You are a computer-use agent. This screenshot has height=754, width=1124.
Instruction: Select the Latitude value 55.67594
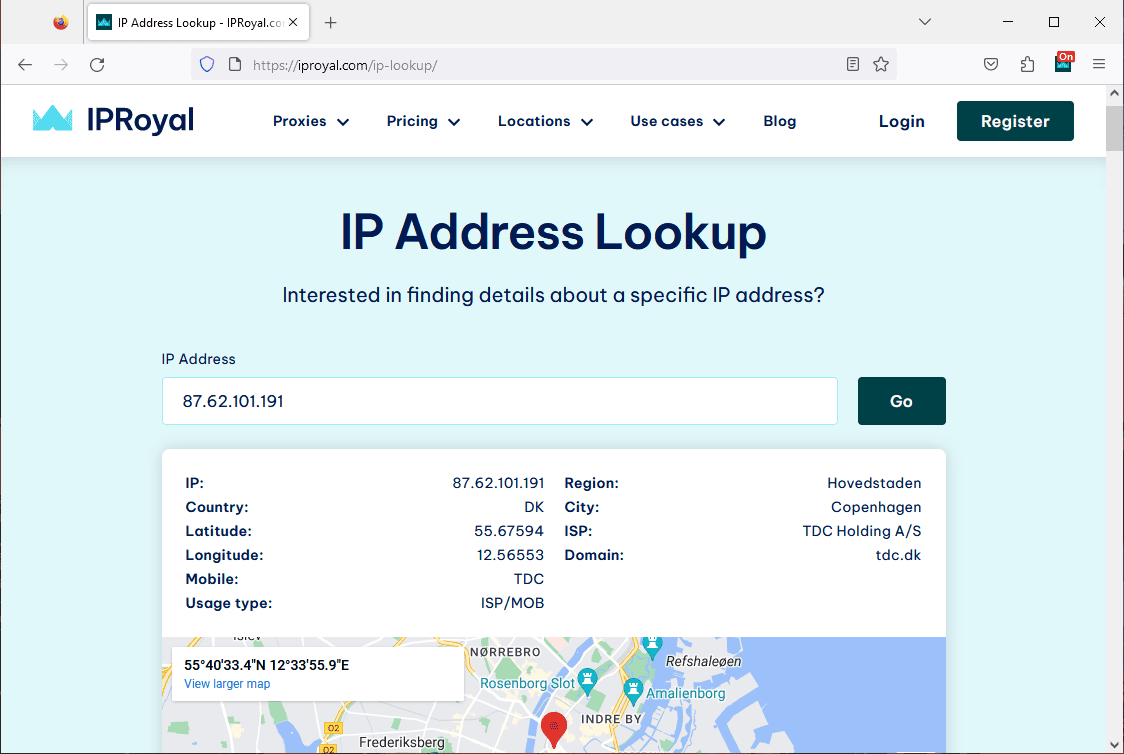click(509, 531)
